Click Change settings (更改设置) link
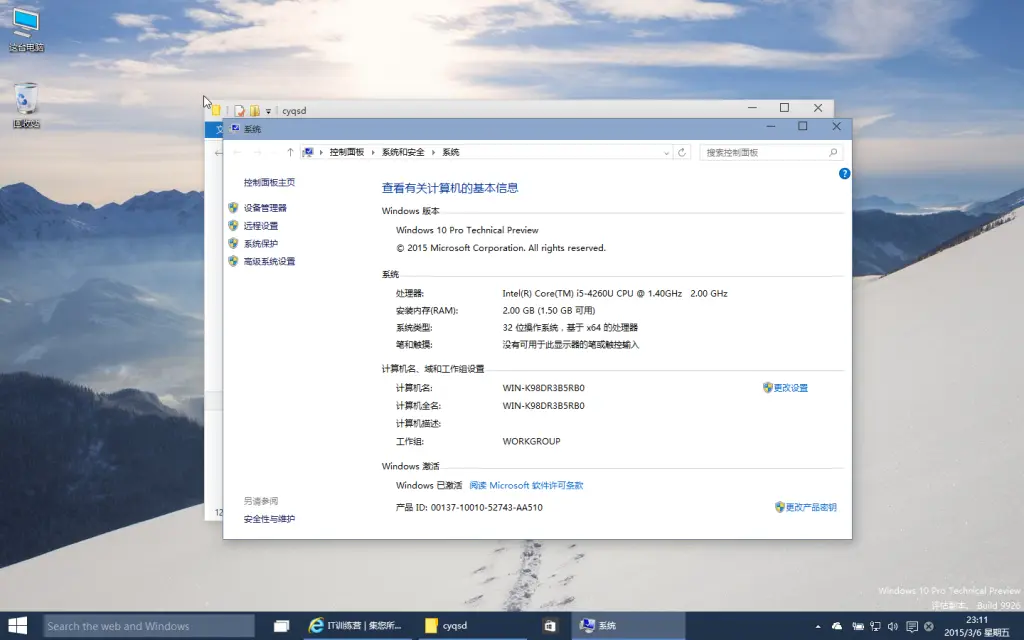The height and width of the screenshot is (640, 1024). (790, 387)
